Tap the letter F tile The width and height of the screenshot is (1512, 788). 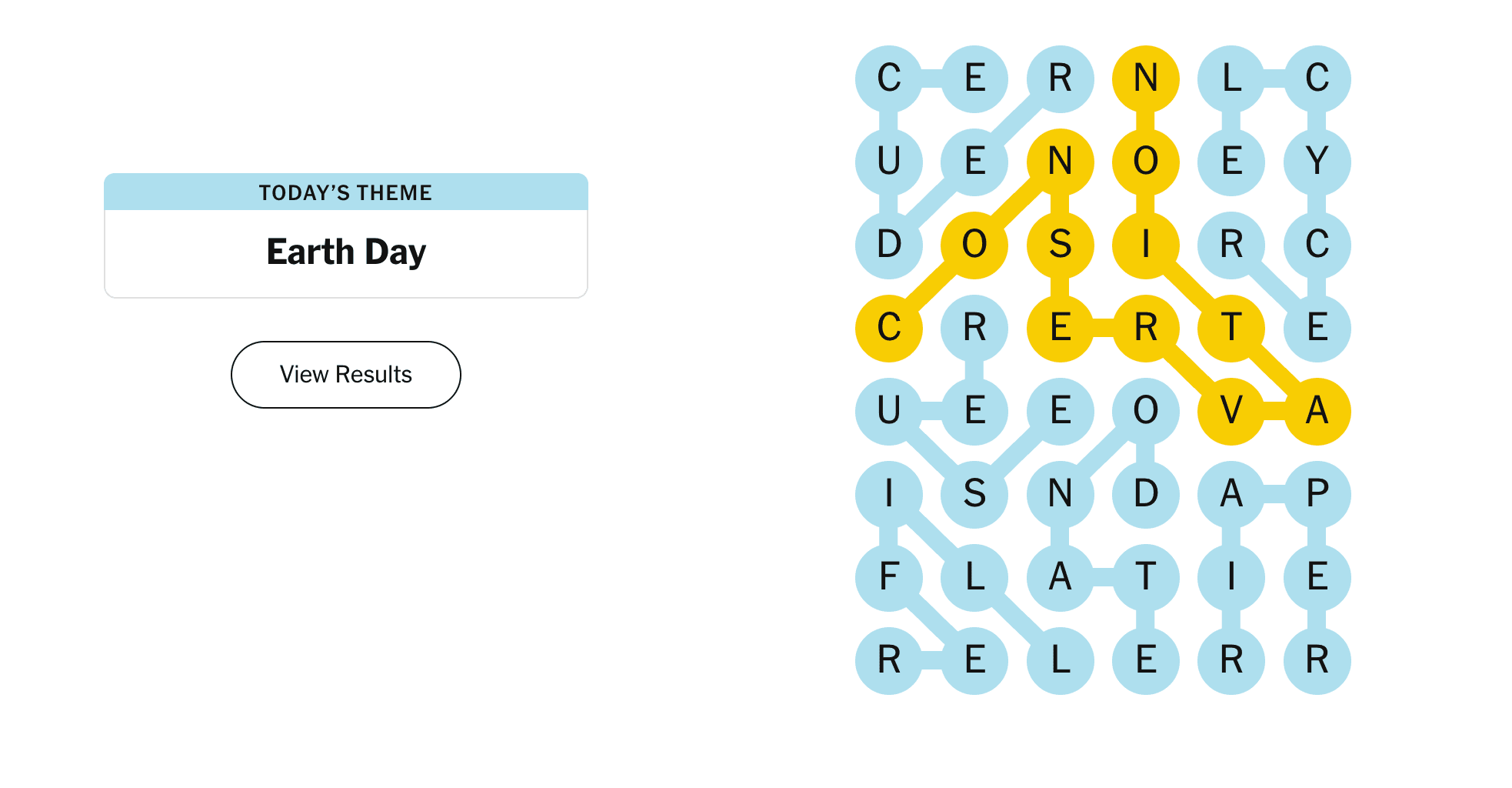coord(888,577)
